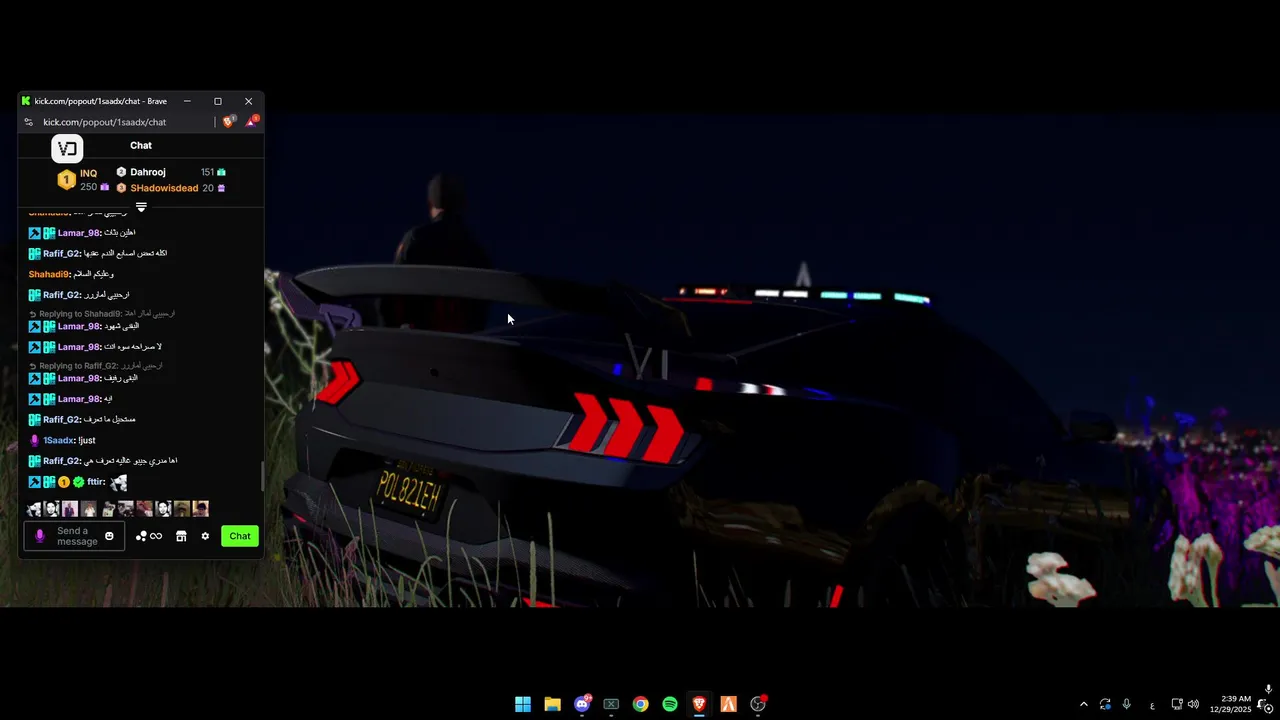Click gift icon next to 151
The image size is (1280, 720).
[x=221, y=172]
